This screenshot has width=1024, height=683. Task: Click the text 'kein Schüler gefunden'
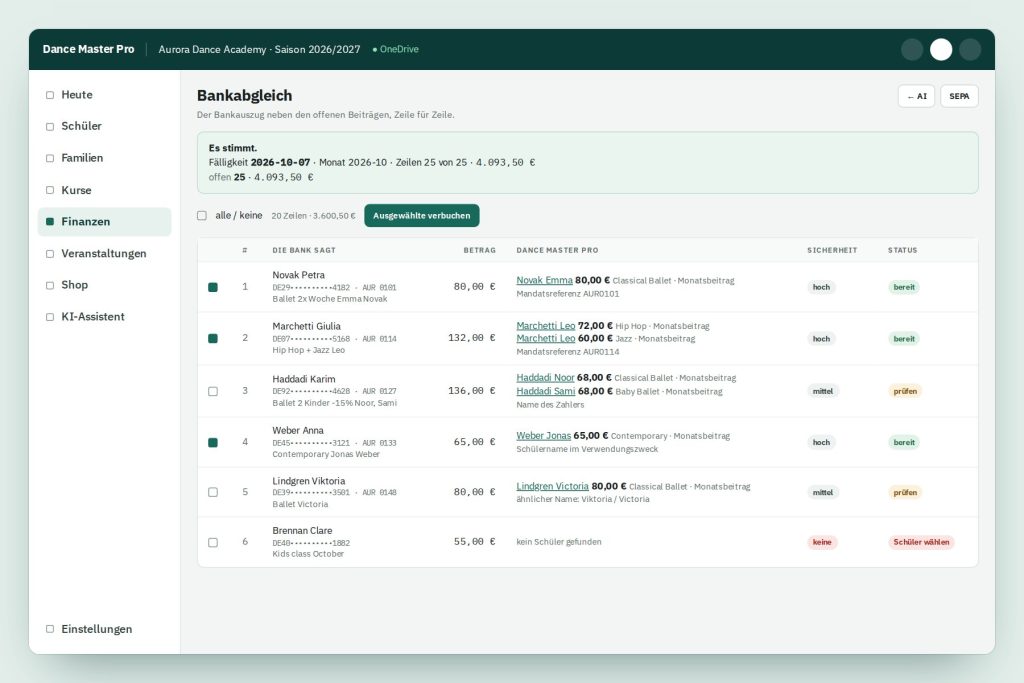click(559, 542)
